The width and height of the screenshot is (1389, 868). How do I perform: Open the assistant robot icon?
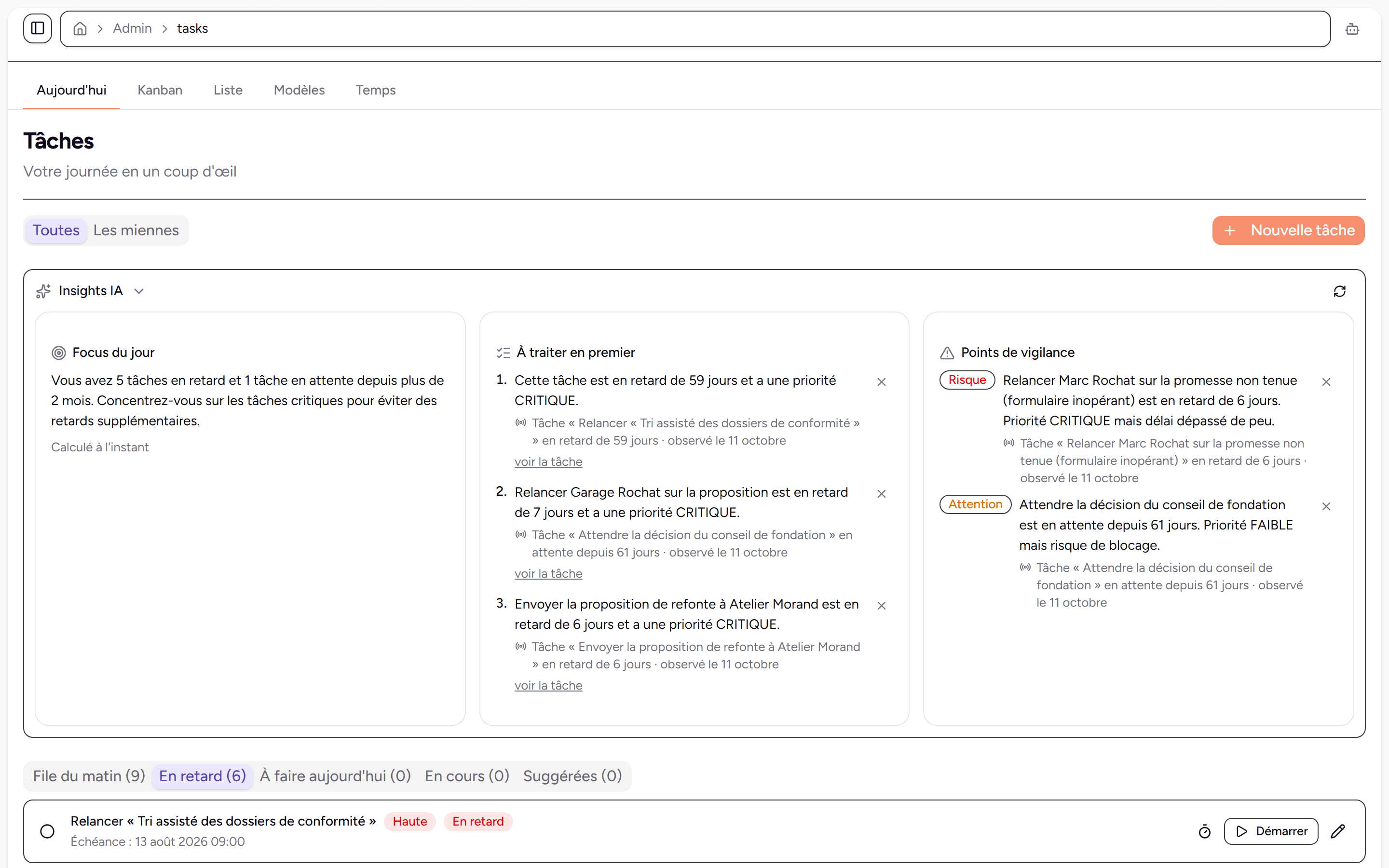1352,29
